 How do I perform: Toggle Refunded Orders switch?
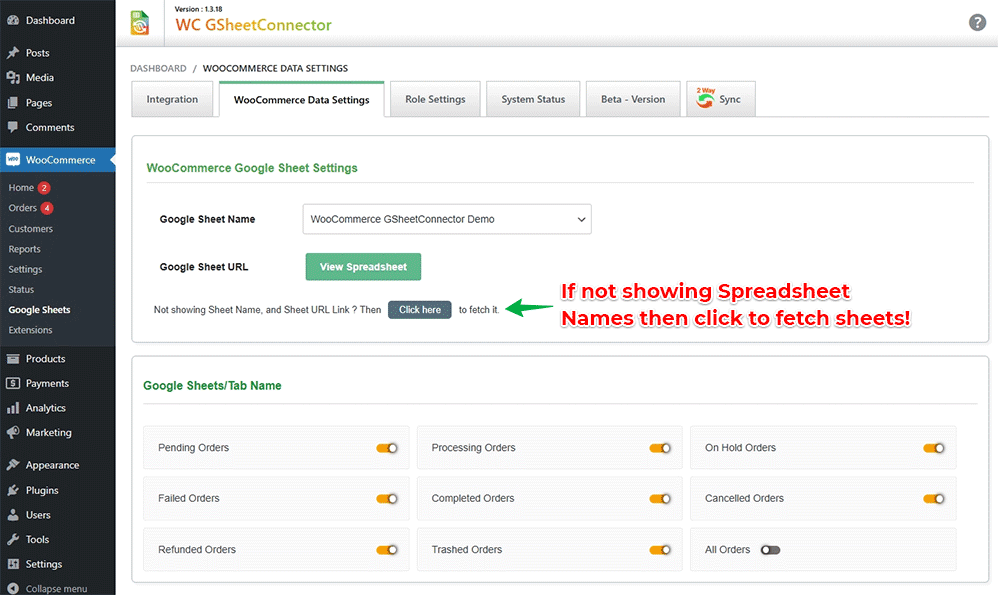pyautogui.click(x=386, y=550)
